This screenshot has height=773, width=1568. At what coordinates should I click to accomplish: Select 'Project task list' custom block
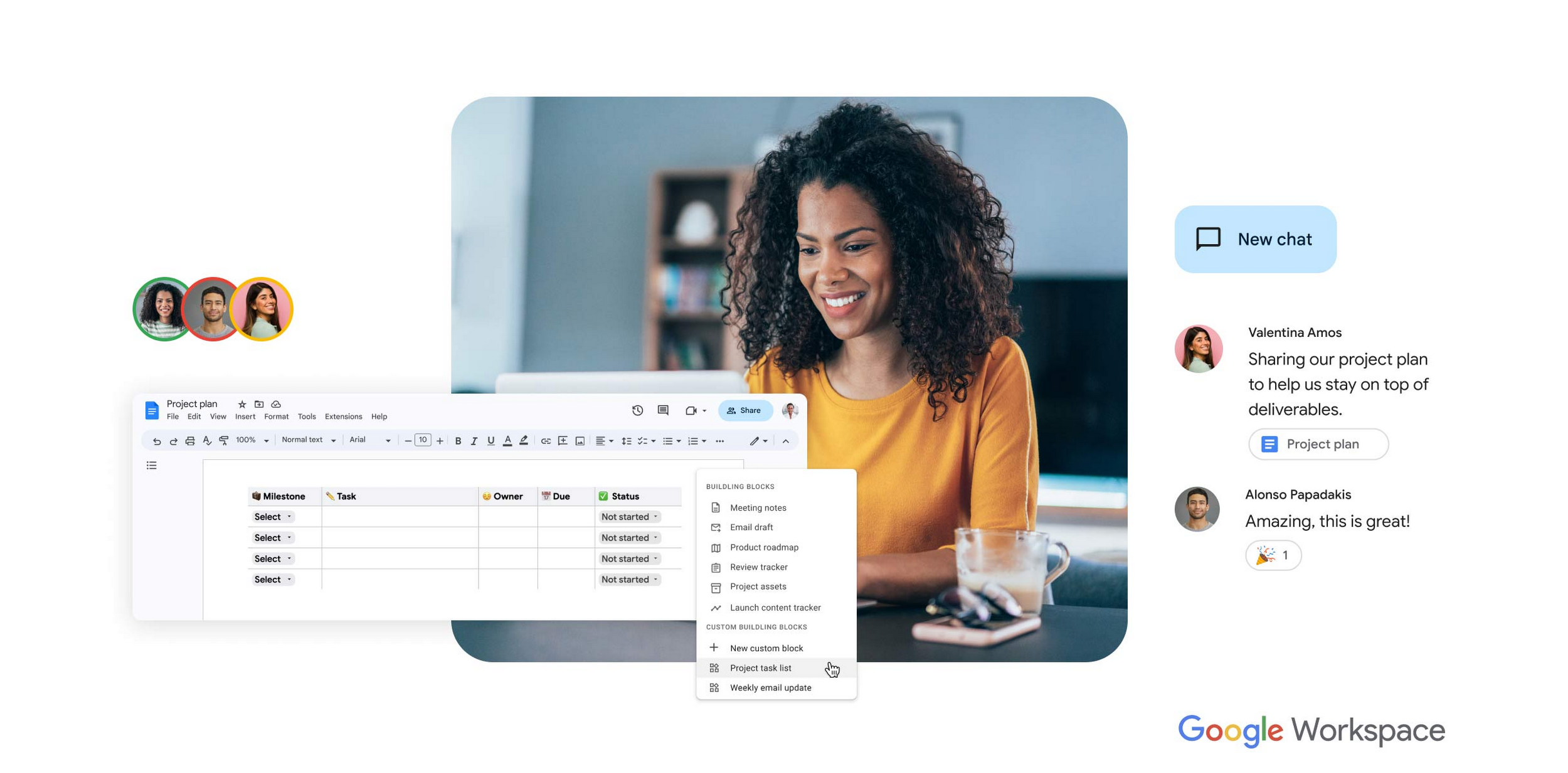pos(762,668)
